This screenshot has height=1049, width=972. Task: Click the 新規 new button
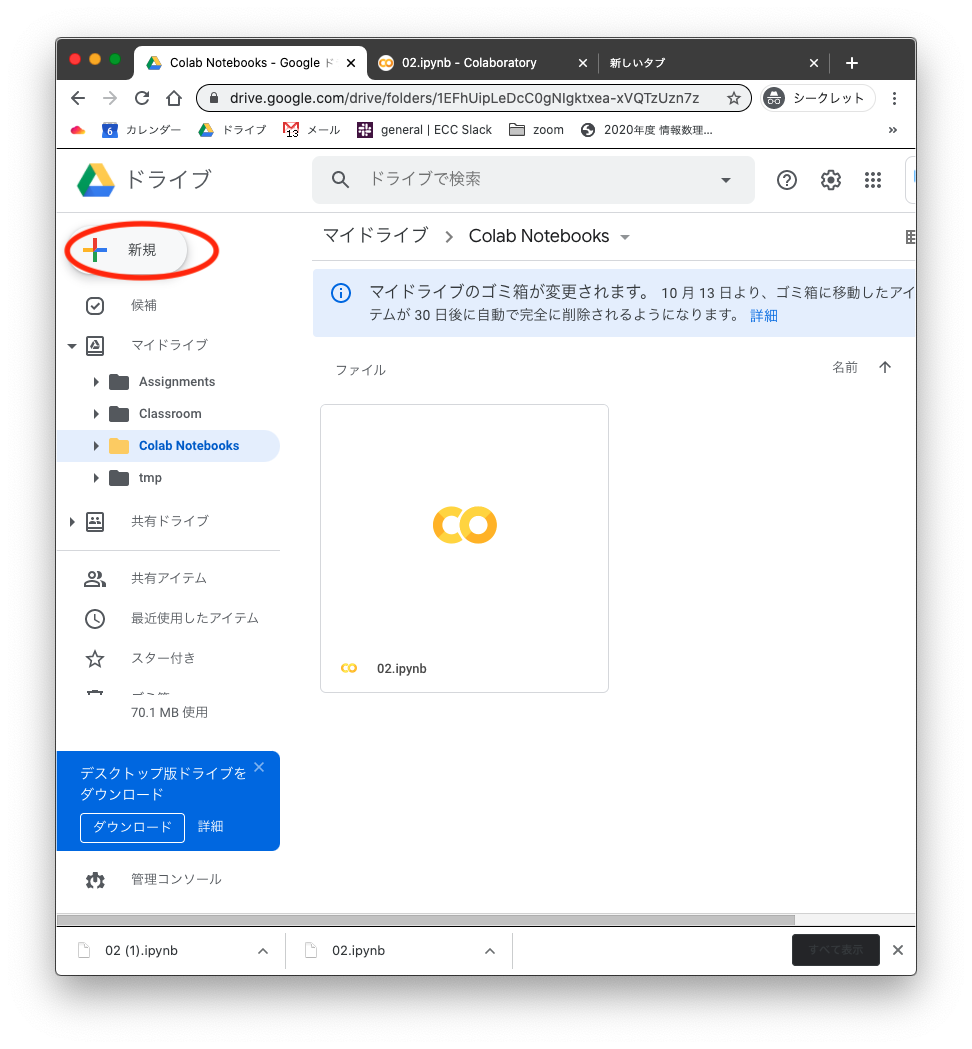pyautogui.click(x=127, y=250)
